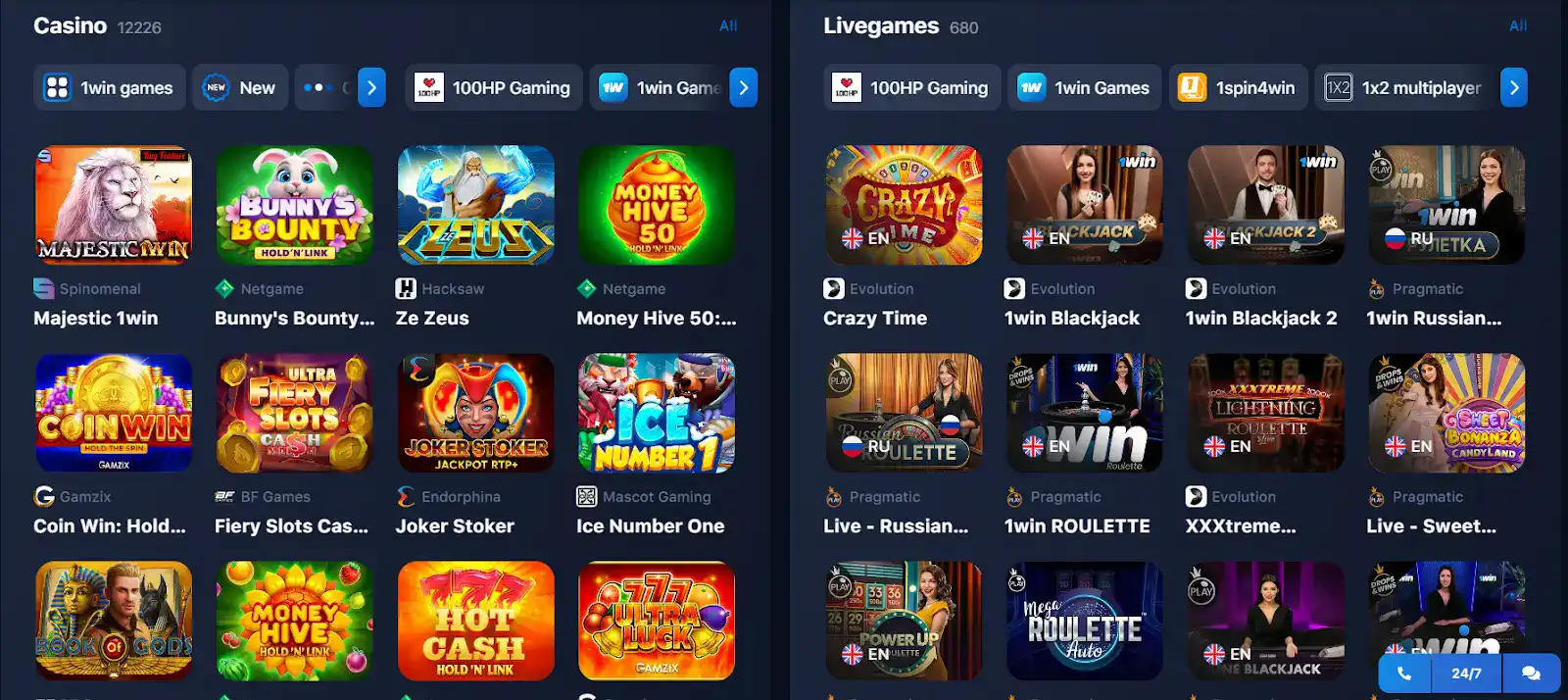Open the live chat bubble icon

pyautogui.click(x=1530, y=674)
